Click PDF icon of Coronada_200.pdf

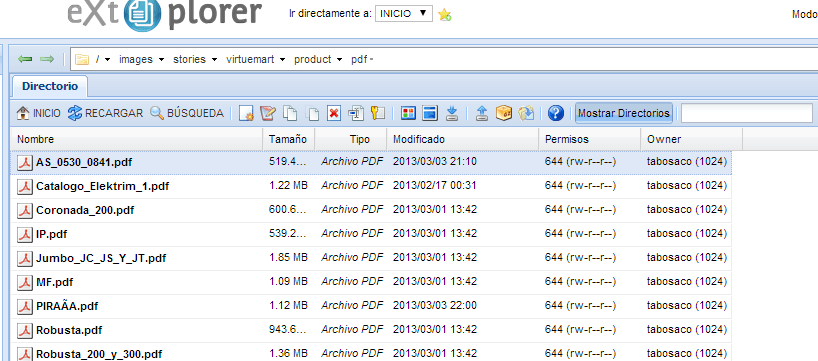pos(25,211)
